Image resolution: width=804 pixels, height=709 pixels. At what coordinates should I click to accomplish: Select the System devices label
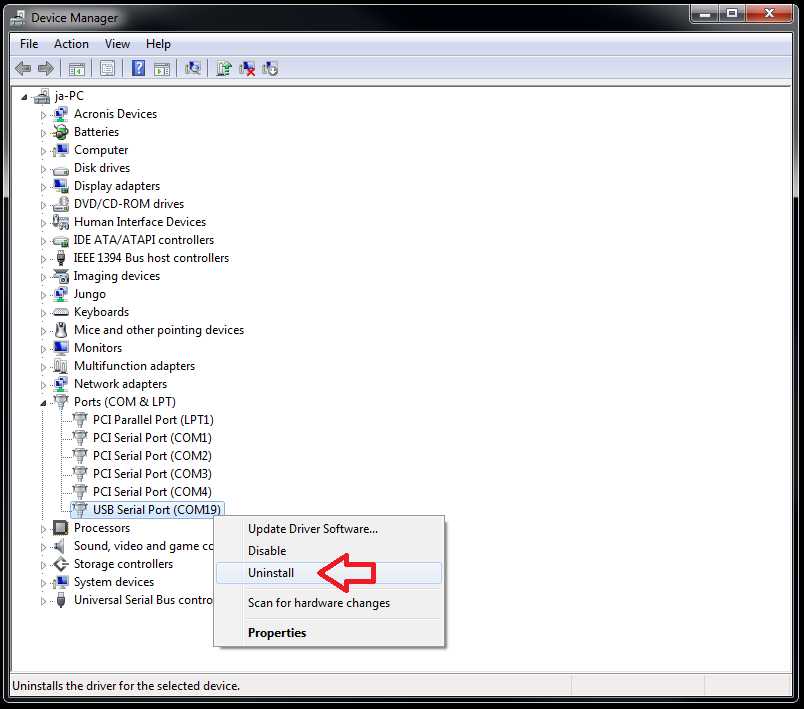click(x=114, y=582)
